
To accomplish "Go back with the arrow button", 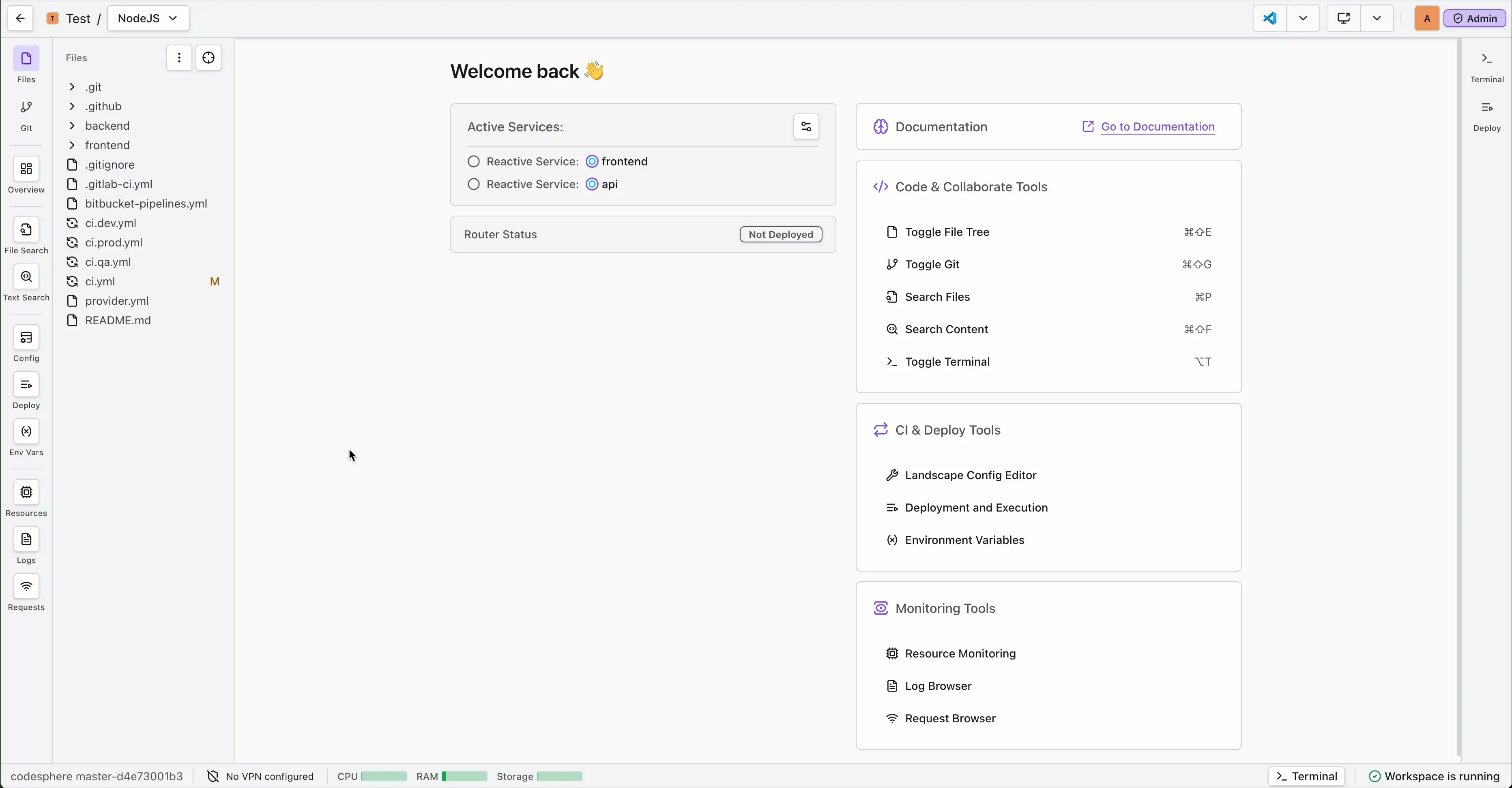I will [x=20, y=18].
